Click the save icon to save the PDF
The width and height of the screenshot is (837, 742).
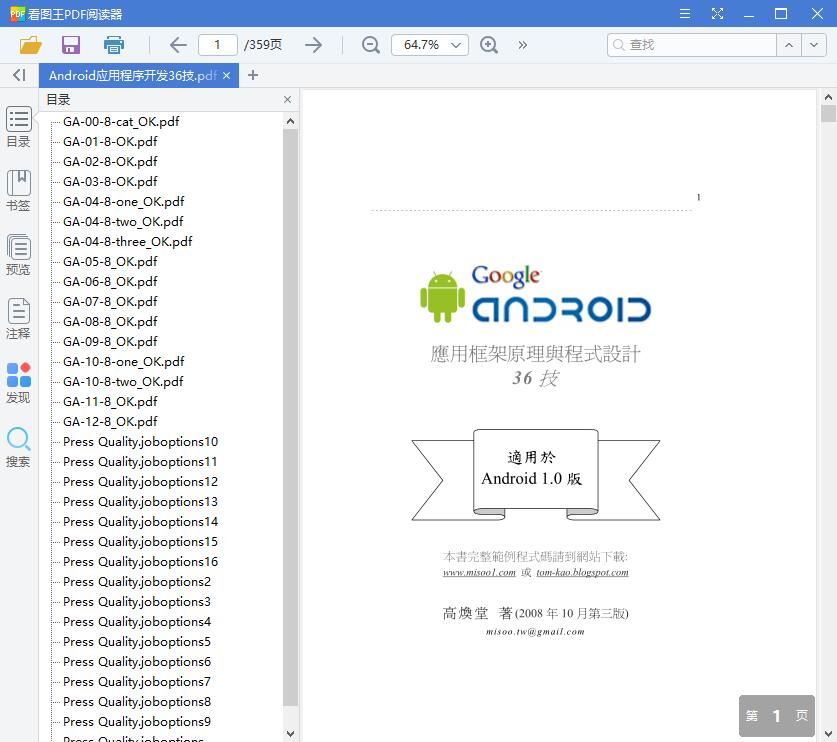tap(70, 45)
